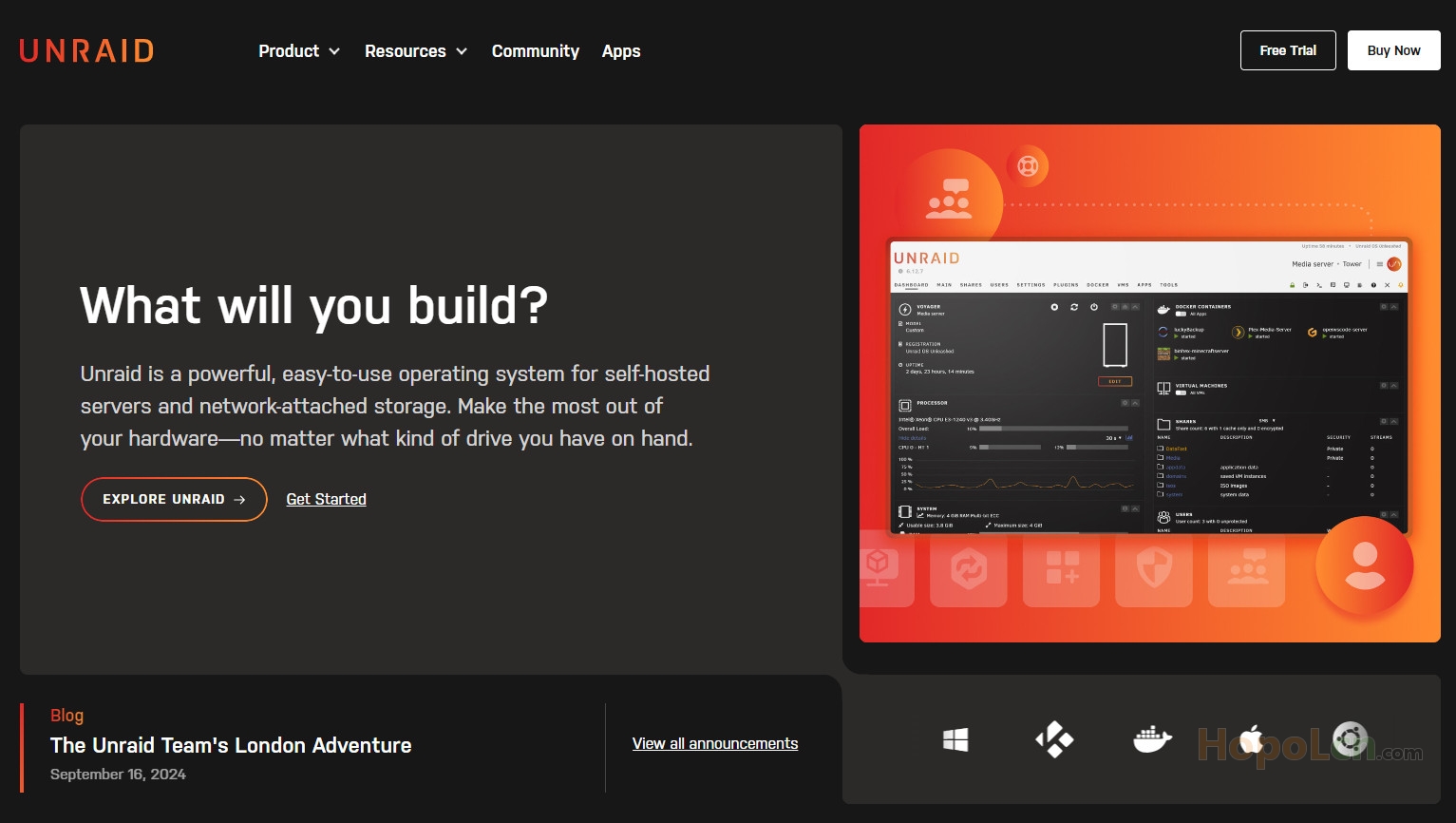This screenshot has width=1456, height=823.
Task: Click the UNRAID logo in the header
Action: click(86, 50)
